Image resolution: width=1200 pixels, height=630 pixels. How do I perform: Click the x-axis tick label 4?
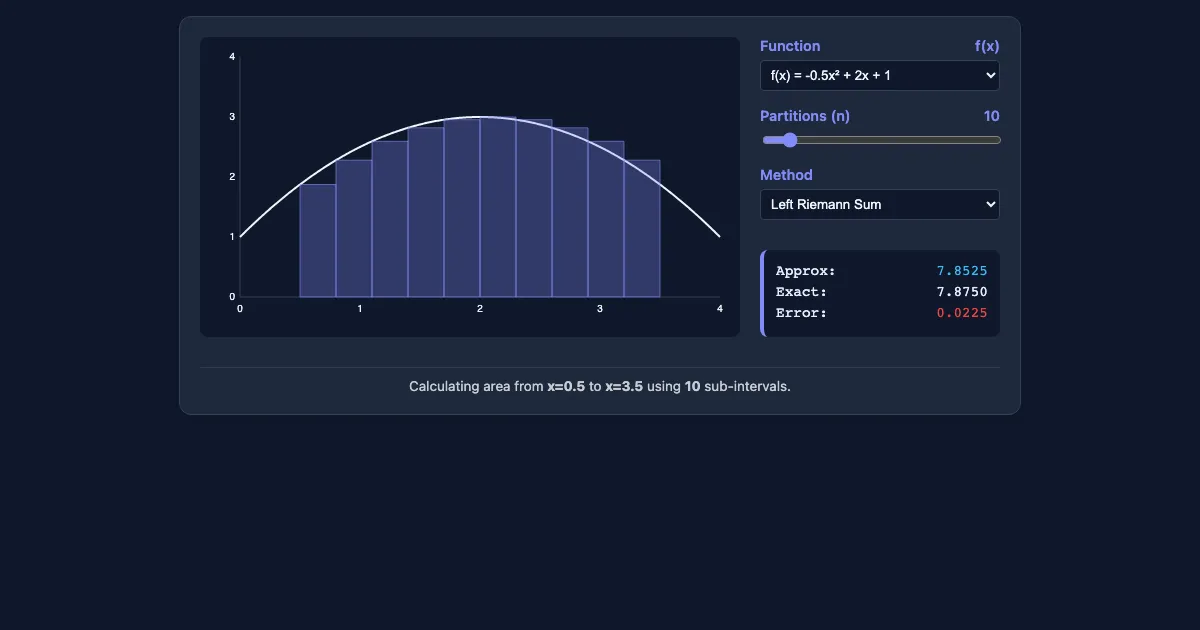pyautogui.click(x=720, y=309)
